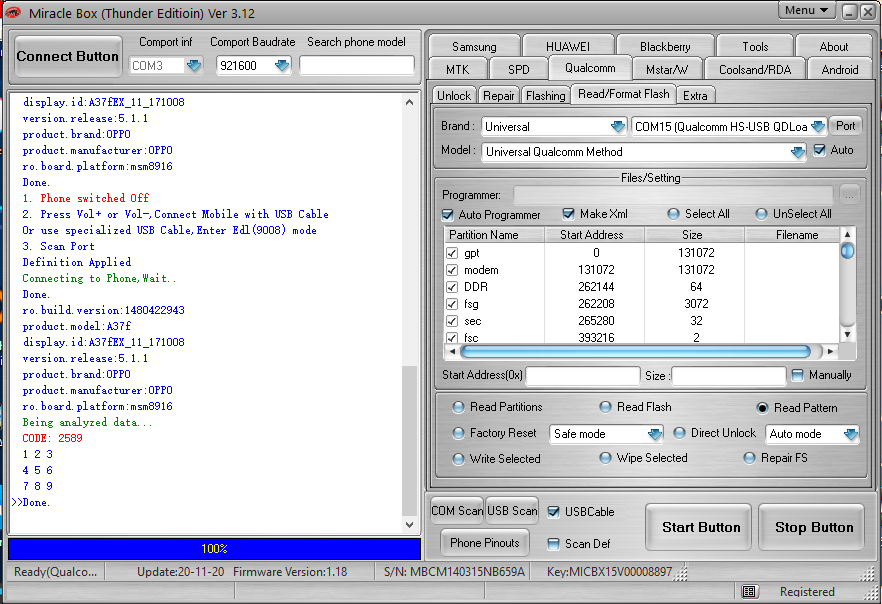Expand the Comport inf COM3 dropdown
This screenshot has width=882, height=604.
pos(194,66)
